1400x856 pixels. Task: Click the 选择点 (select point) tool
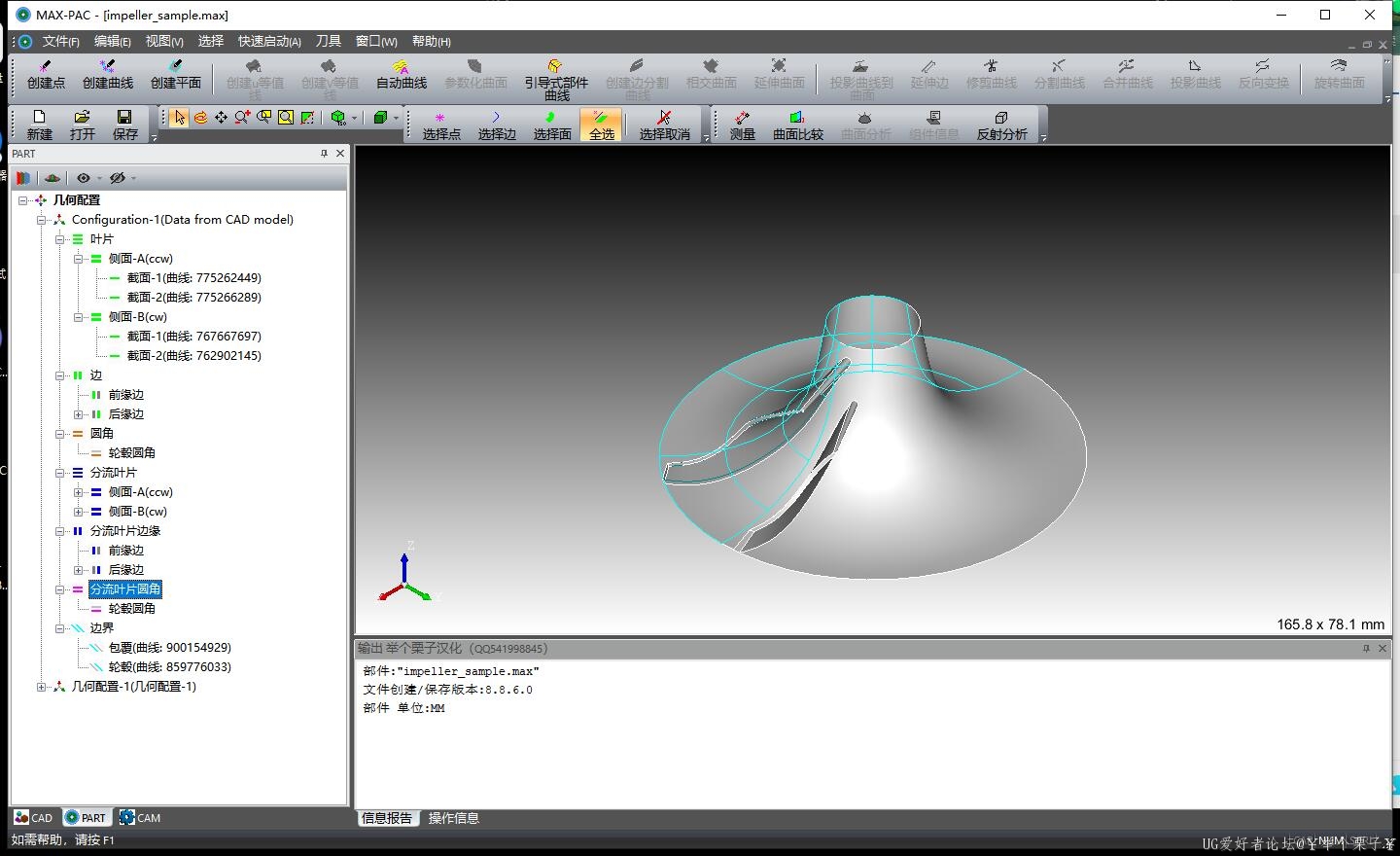click(x=441, y=125)
